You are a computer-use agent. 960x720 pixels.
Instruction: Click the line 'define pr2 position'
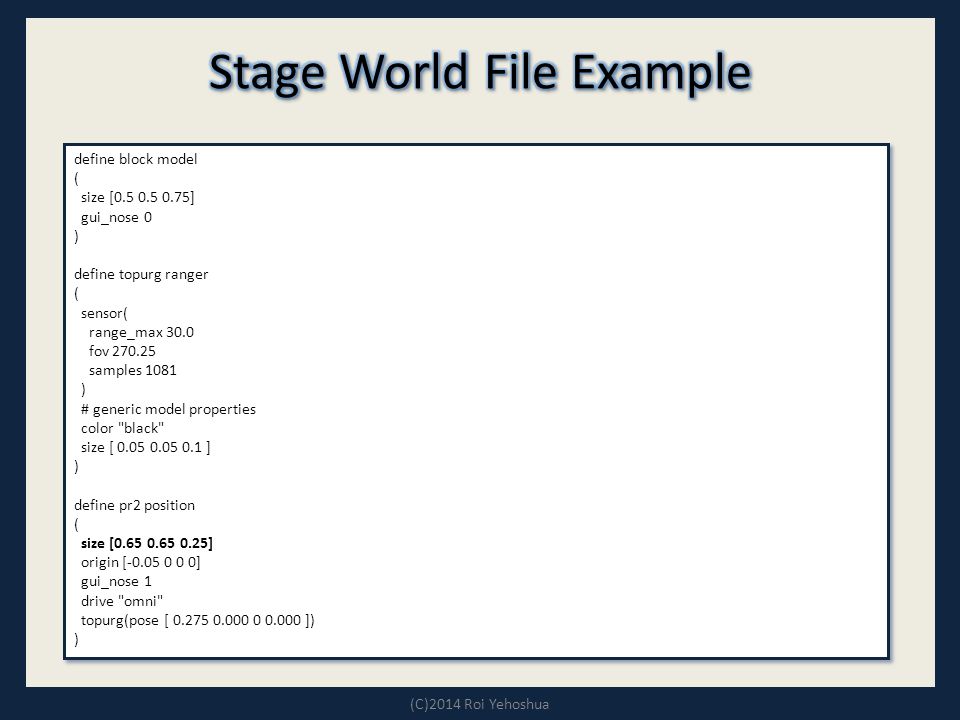click(135, 505)
